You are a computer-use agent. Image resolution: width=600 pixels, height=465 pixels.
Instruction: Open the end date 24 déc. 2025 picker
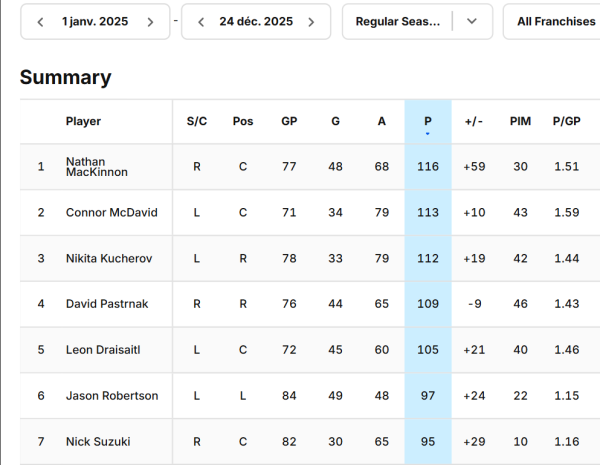click(x=256, y=21)
